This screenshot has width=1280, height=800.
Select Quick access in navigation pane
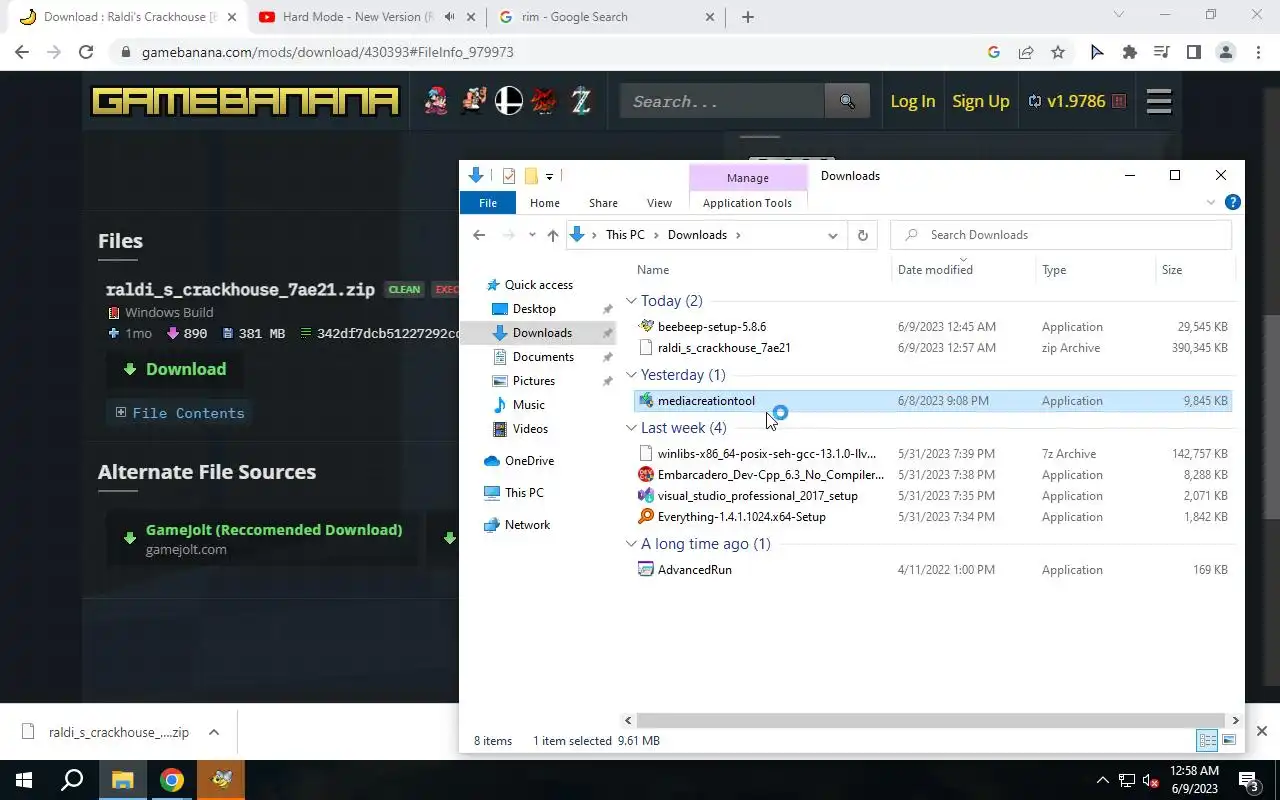point(538,285)
